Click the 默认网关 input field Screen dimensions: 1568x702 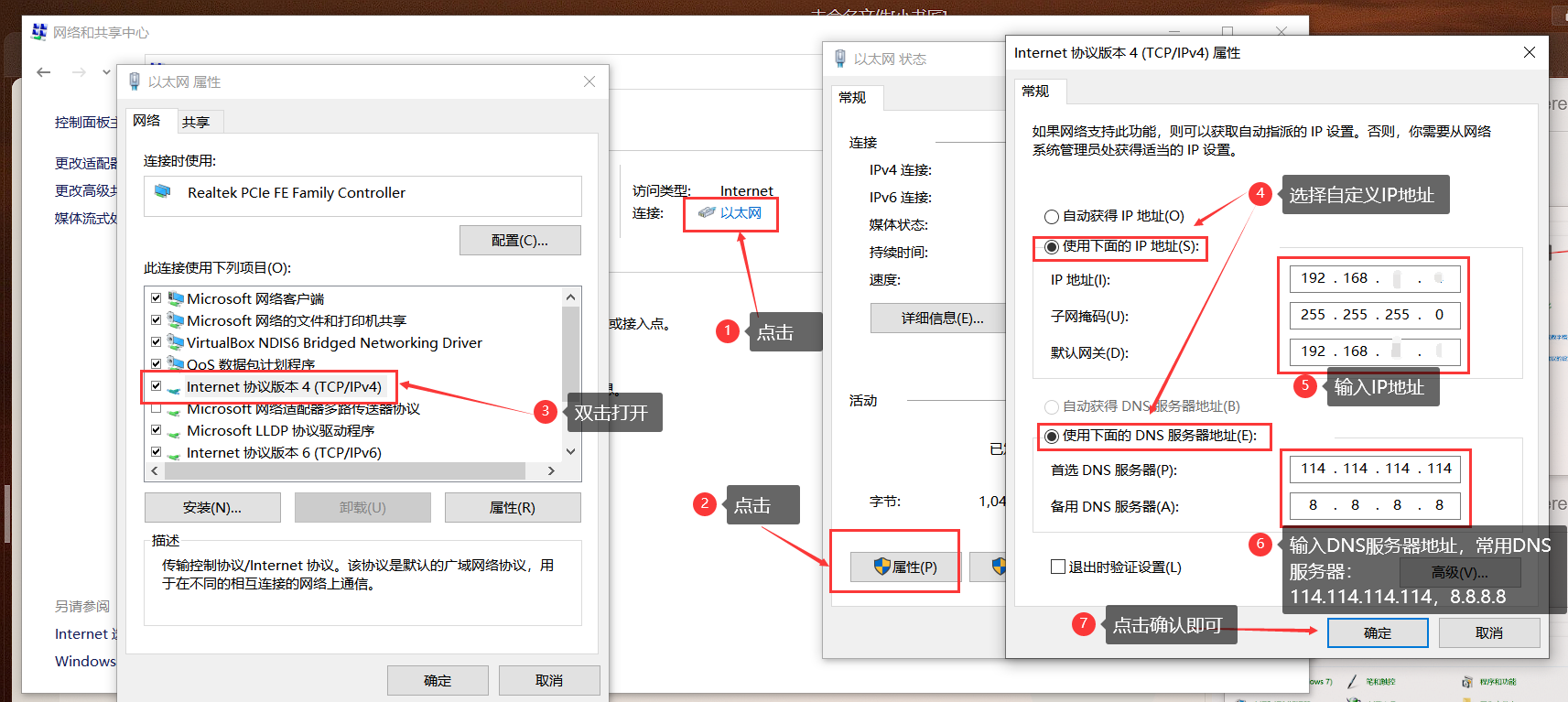(x=1375, y=351)
